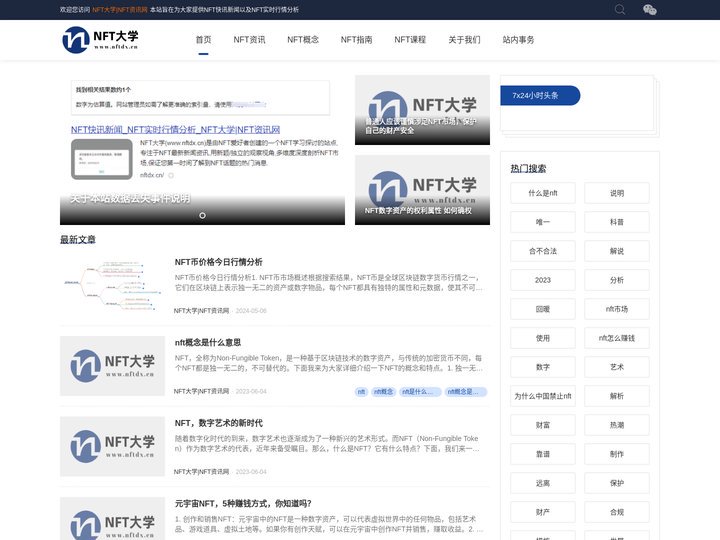Click the mind-map thumbnail of the price article

point(112,286)
